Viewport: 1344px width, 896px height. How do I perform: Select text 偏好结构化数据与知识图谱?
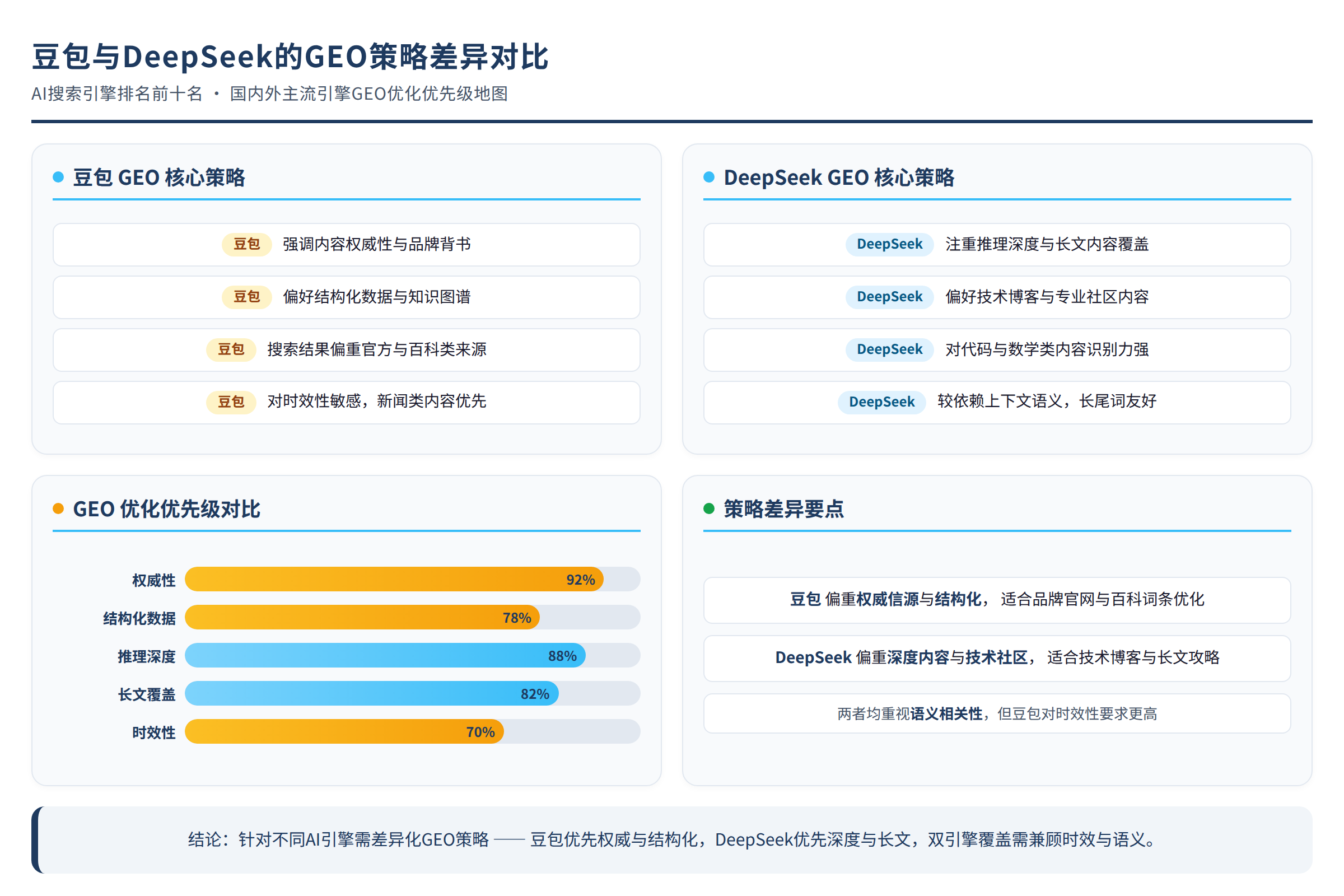[377, 297]
